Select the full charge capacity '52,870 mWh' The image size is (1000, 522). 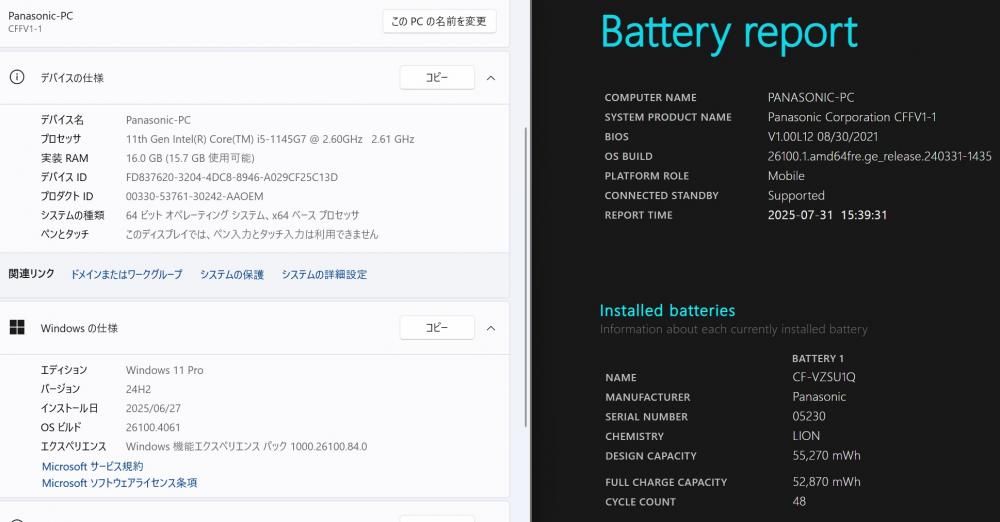[827, 482]
